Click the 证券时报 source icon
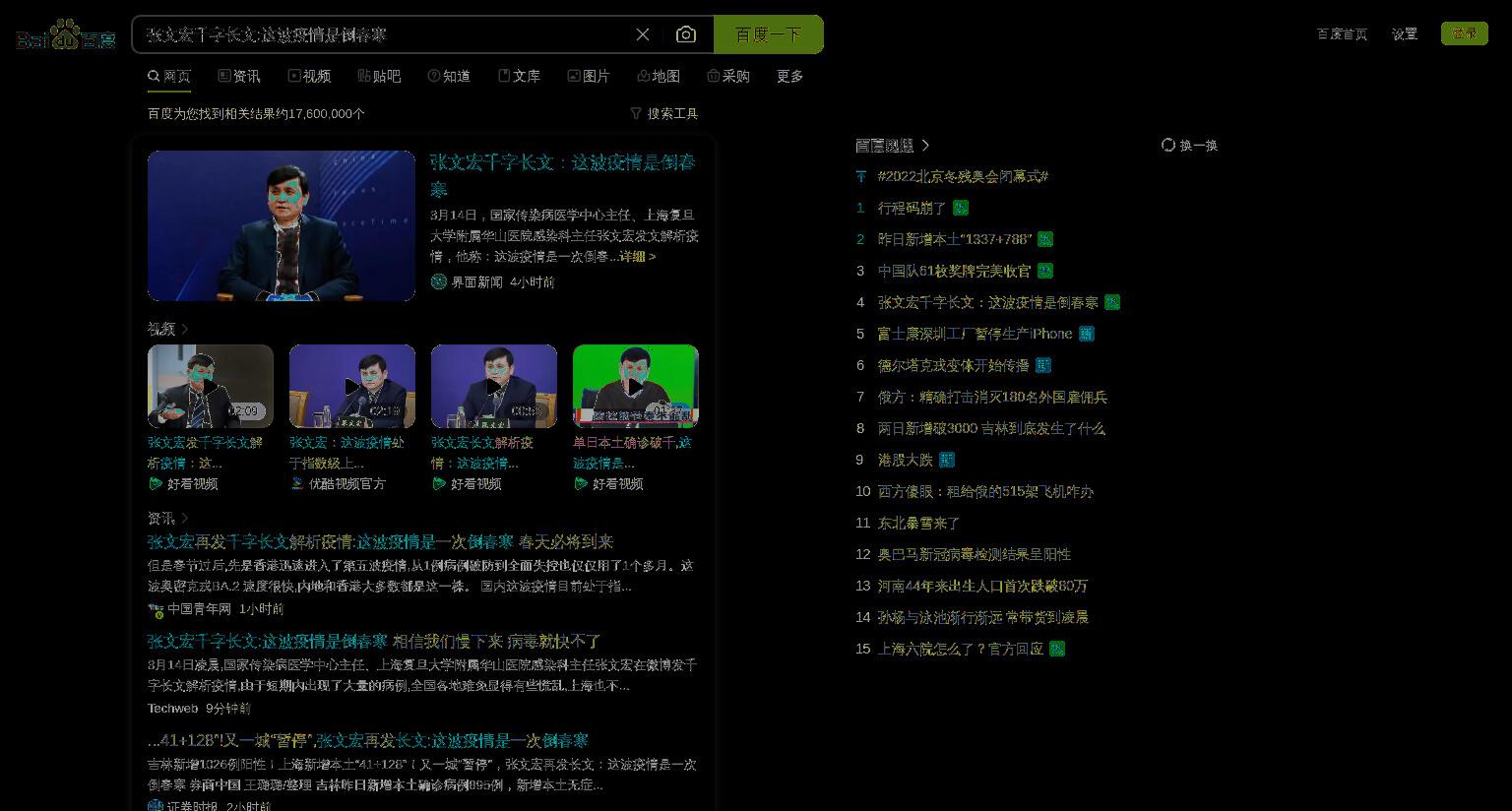Image resolution: width=1512 pixels, height=811 pixels. (156, 806)
